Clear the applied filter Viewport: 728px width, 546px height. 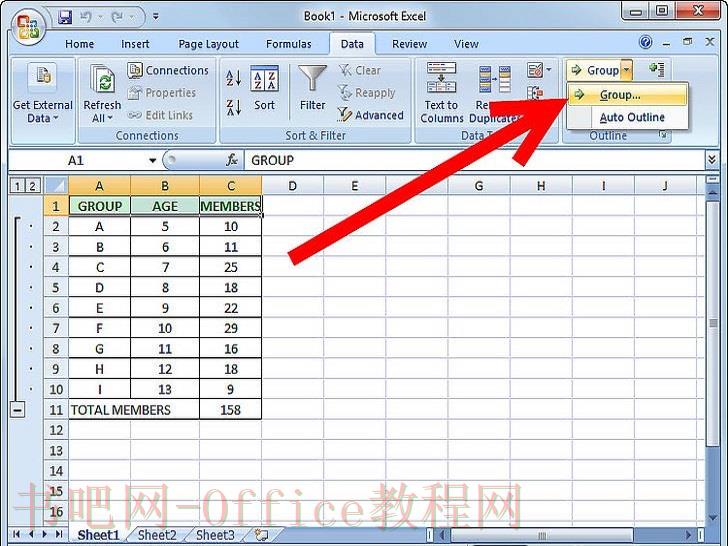360,71
